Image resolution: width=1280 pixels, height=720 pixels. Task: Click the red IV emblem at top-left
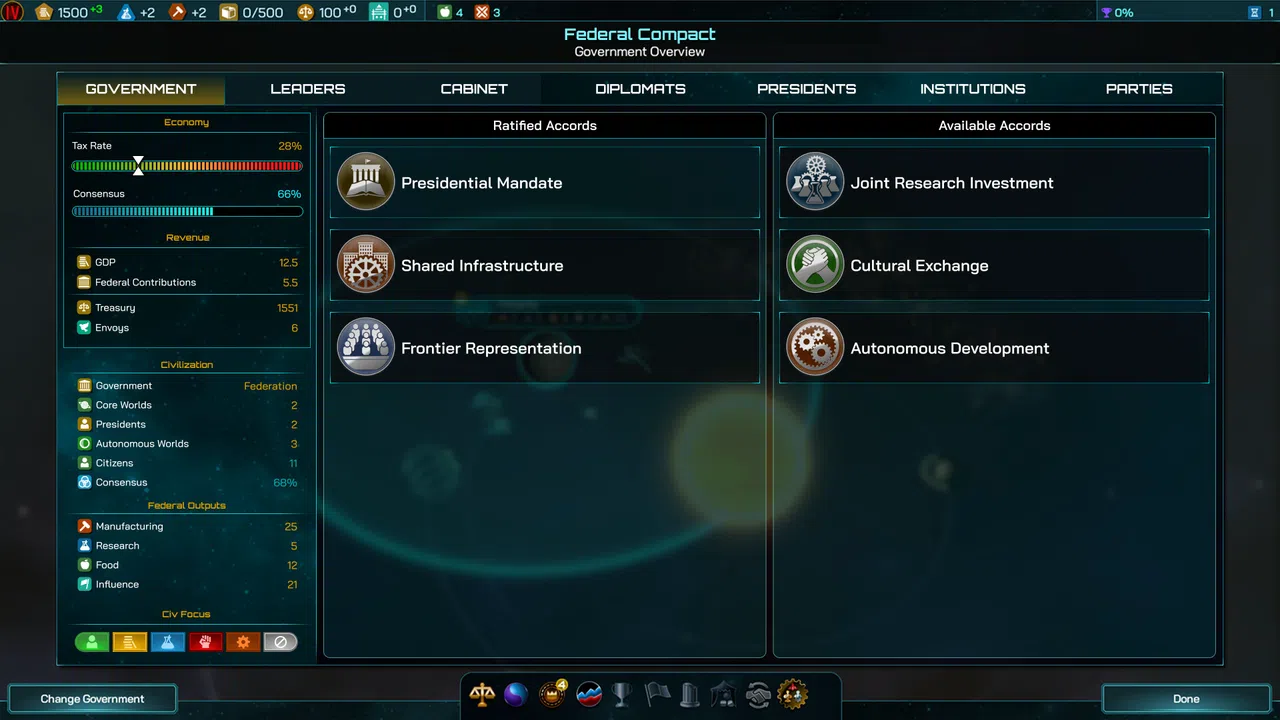[13, 12]
